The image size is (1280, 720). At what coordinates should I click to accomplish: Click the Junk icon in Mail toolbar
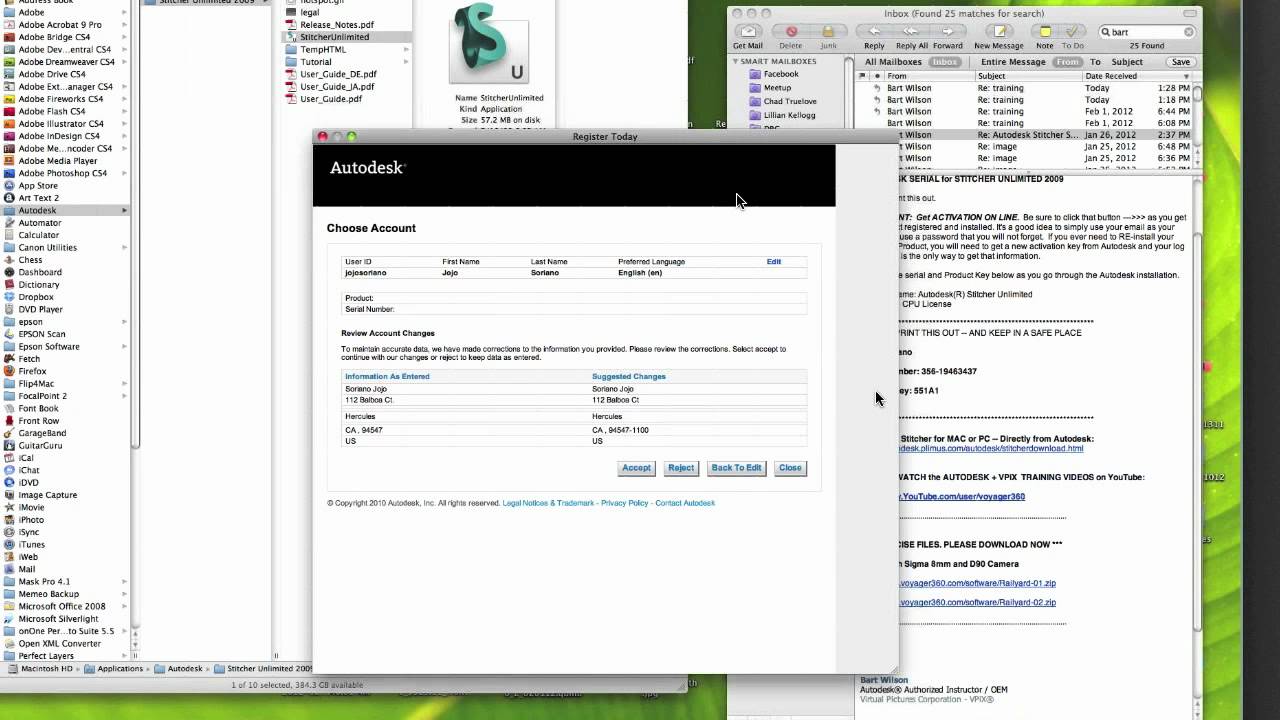click(828, 32)
